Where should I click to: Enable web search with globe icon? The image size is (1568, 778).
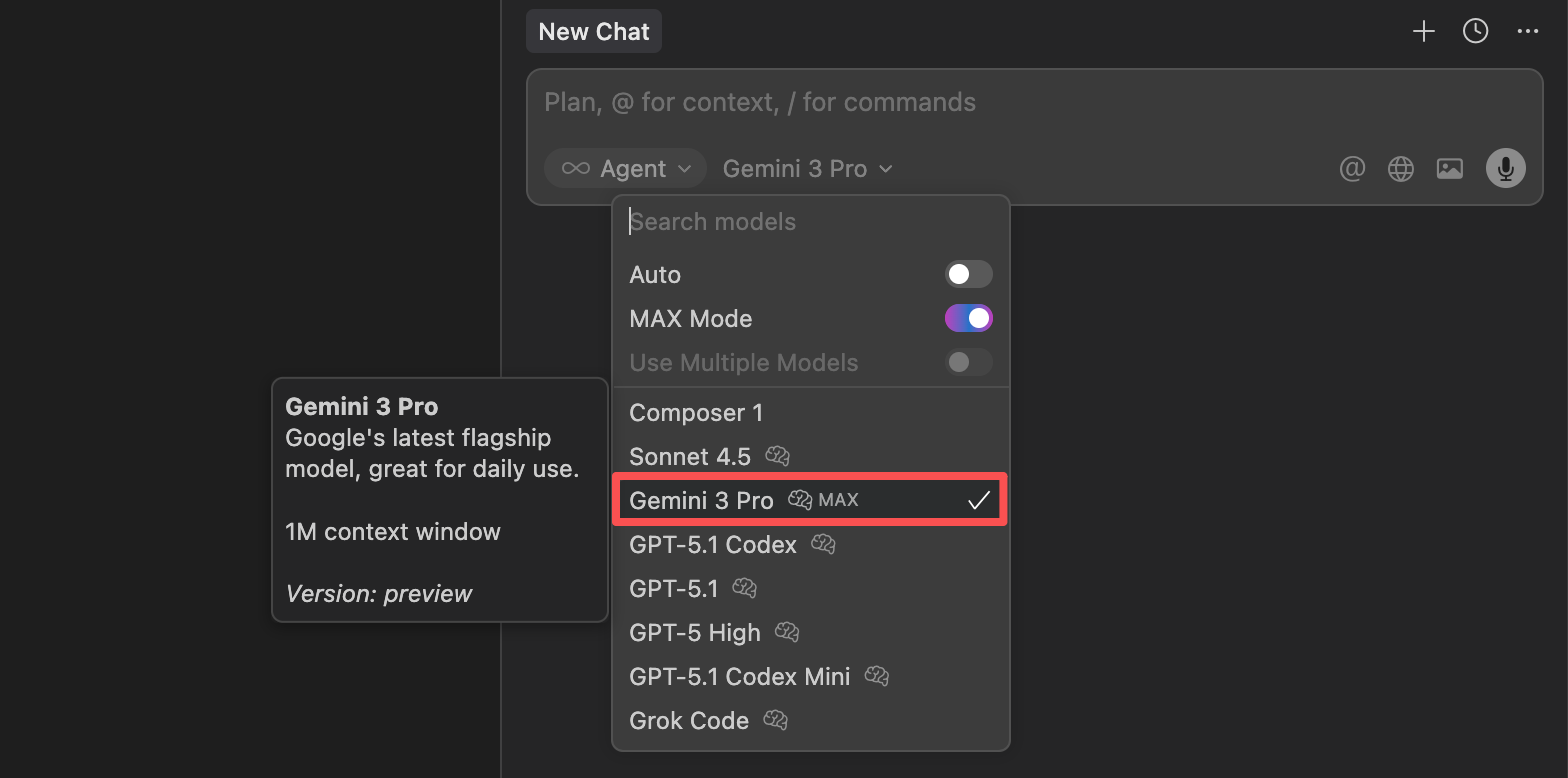point(1400,168)
